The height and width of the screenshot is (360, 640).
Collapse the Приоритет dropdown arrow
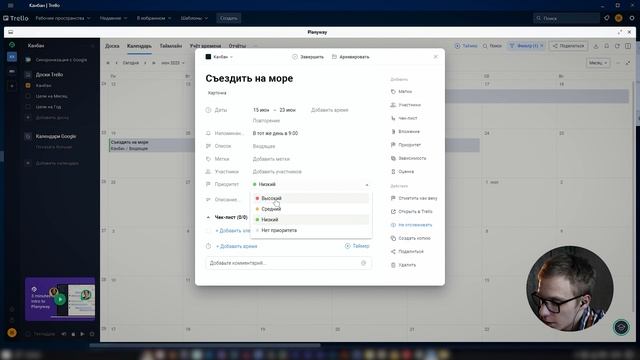coord(367,185)
